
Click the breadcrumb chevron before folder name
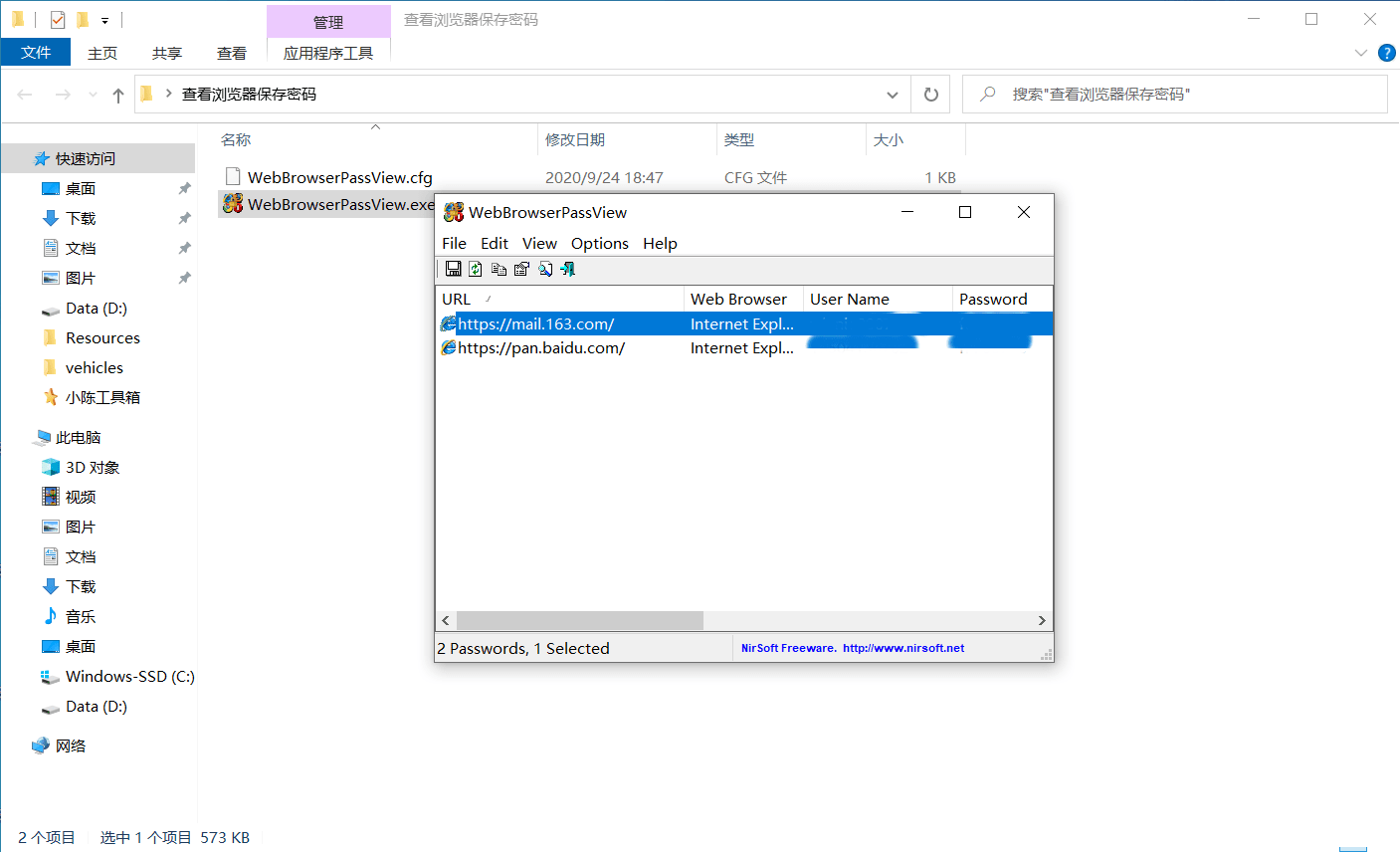[168, 94]
